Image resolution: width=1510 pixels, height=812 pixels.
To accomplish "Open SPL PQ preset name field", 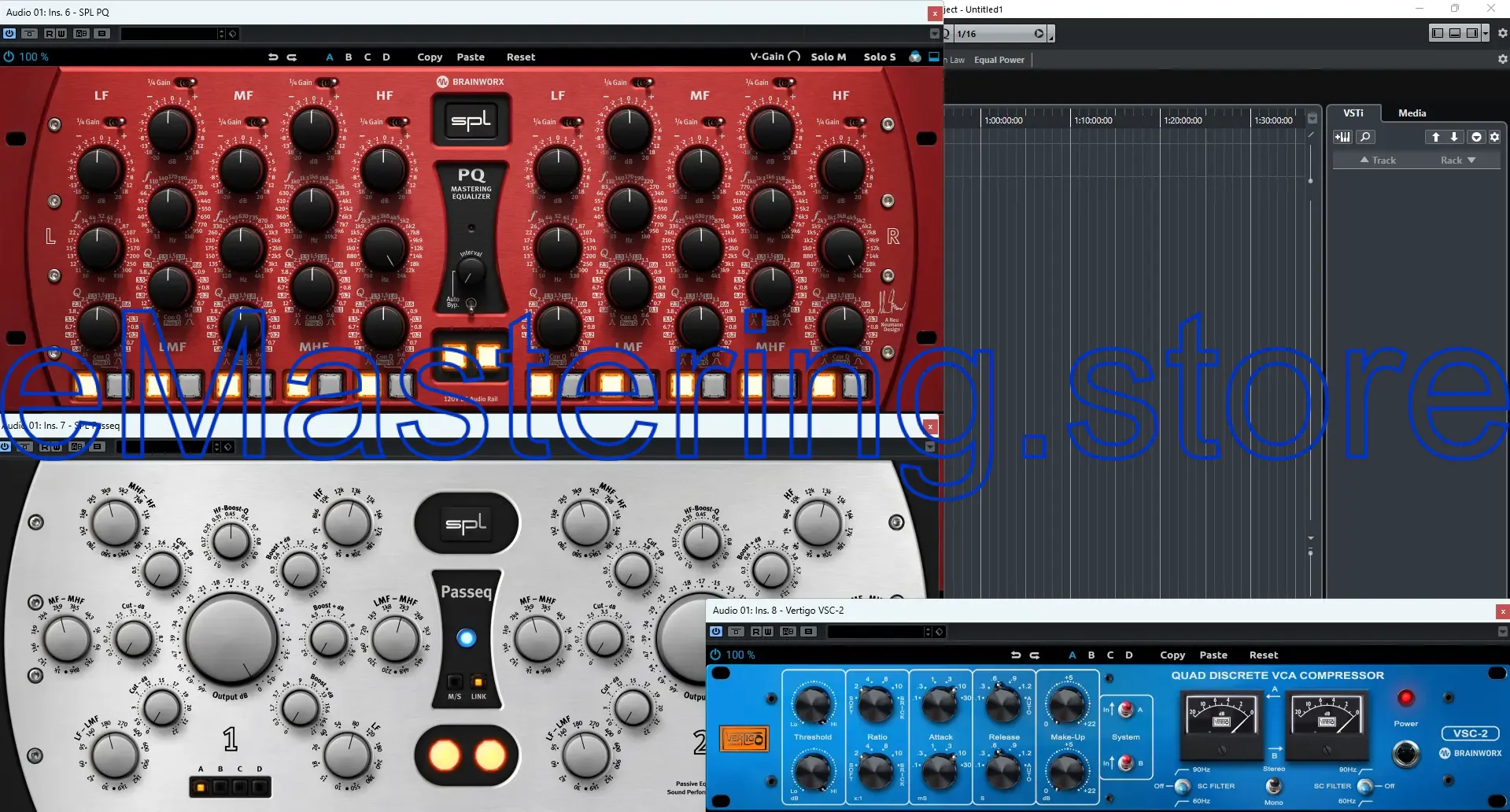I will point(168,34).
